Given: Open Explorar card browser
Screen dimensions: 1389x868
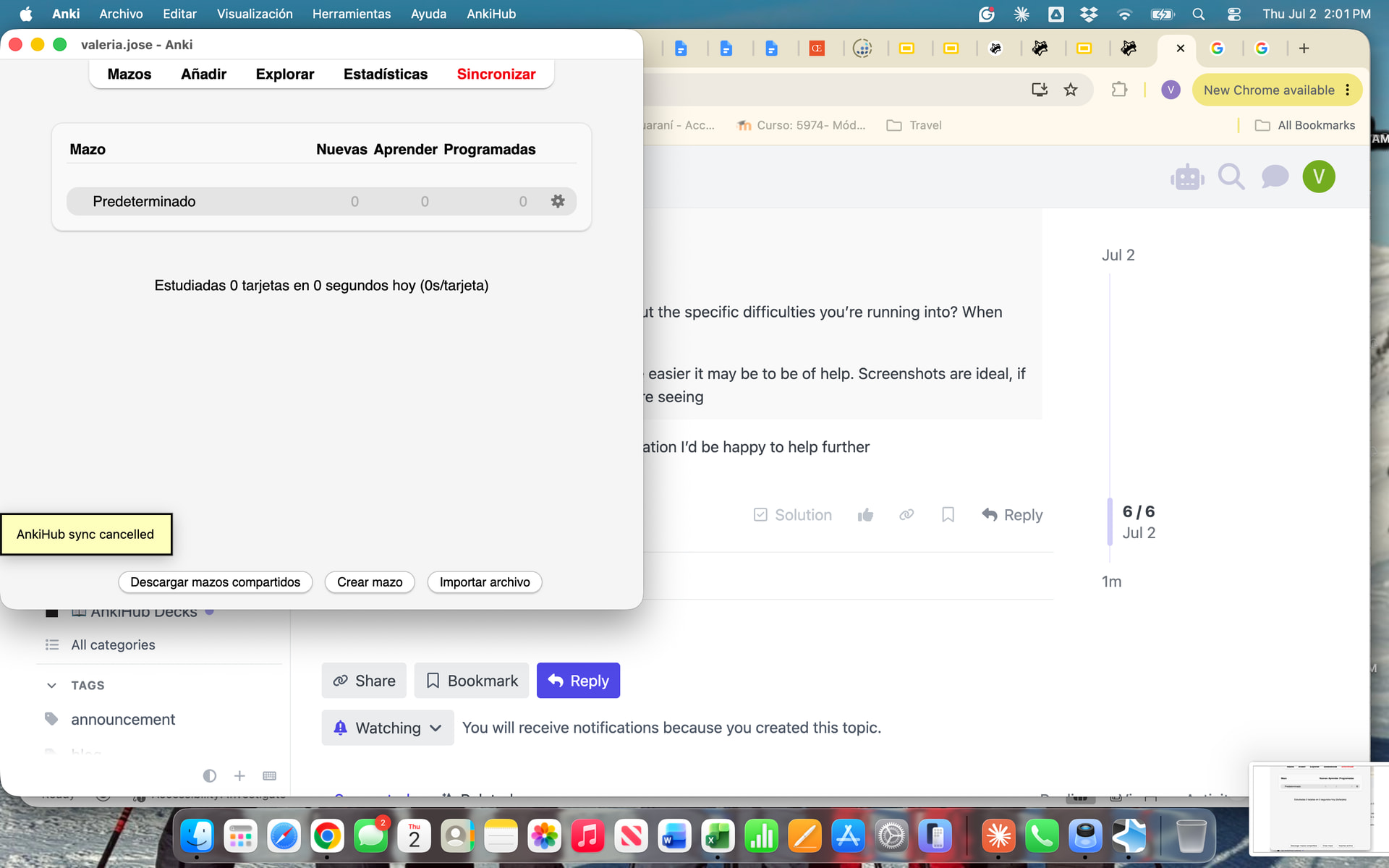Looking at the screenshot, I should 285,74.
